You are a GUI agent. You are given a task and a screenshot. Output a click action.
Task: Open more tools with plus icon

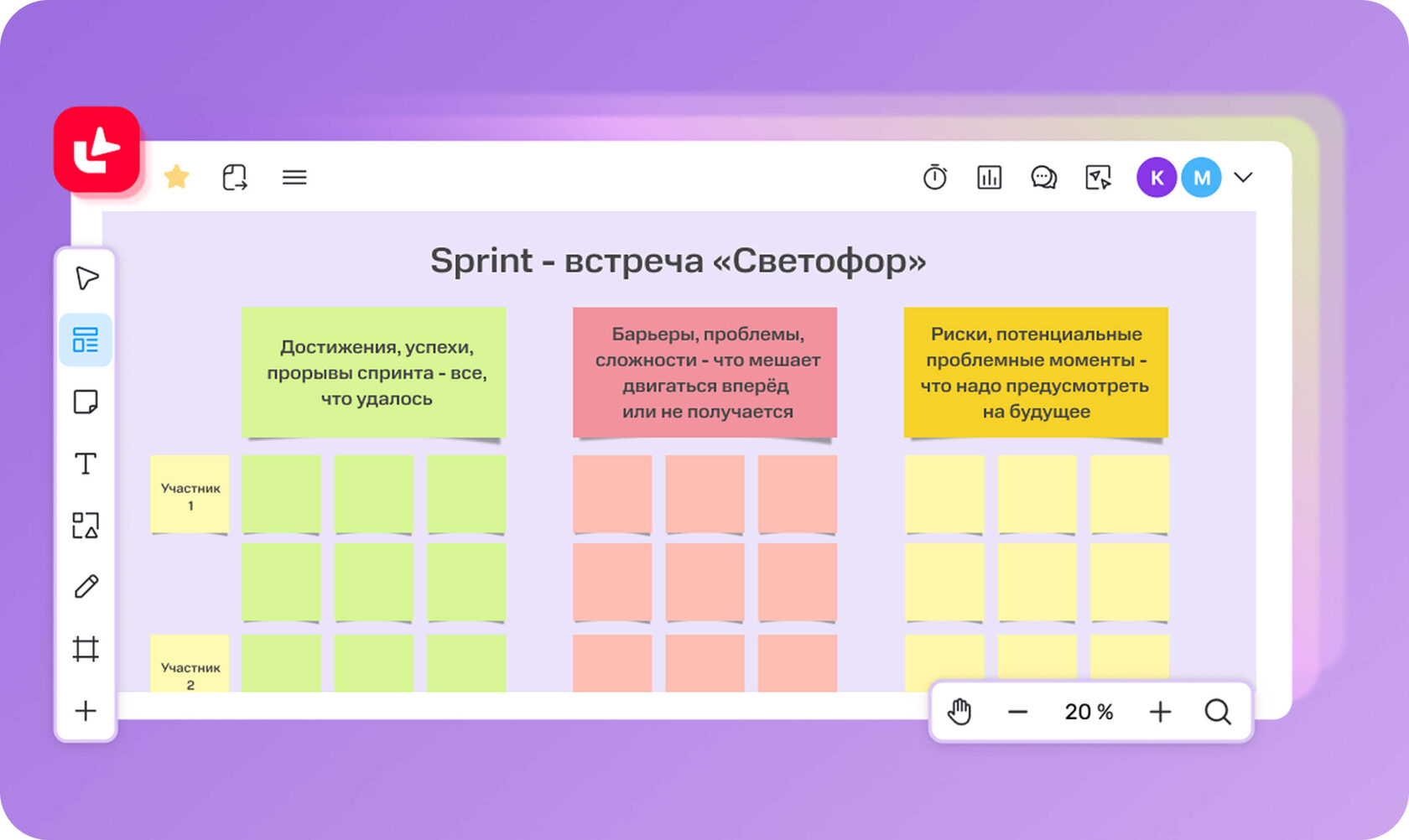point(86,711)
